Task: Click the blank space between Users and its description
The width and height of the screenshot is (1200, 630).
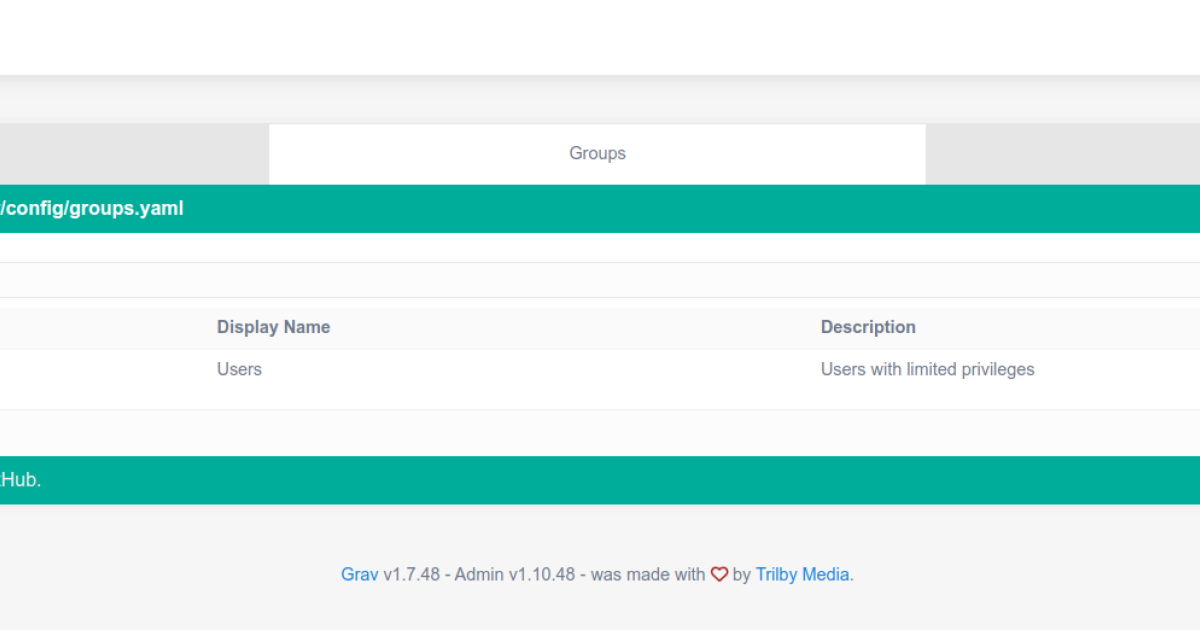Action: click(540, 369)
